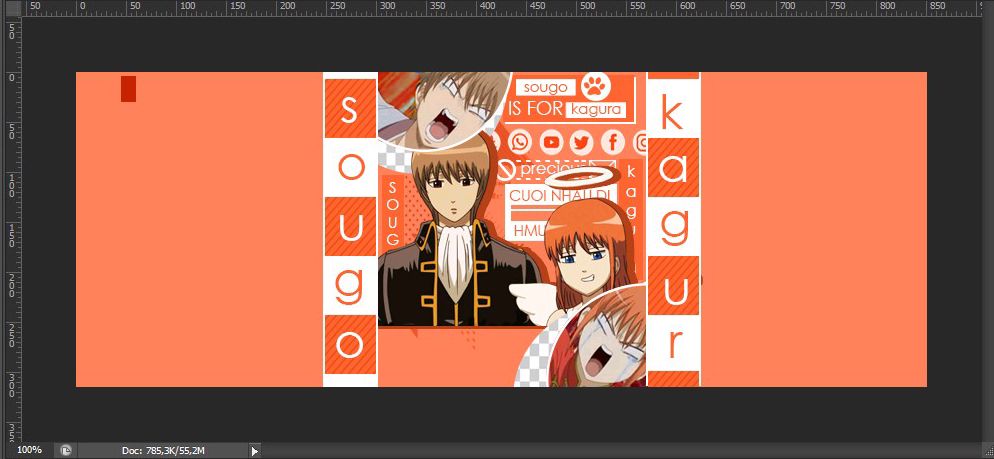Viewport: 994px width, 459px height.
Task: Click the partially visible Instagram icon
Action: pyautogui.click(x=641, y=142)
